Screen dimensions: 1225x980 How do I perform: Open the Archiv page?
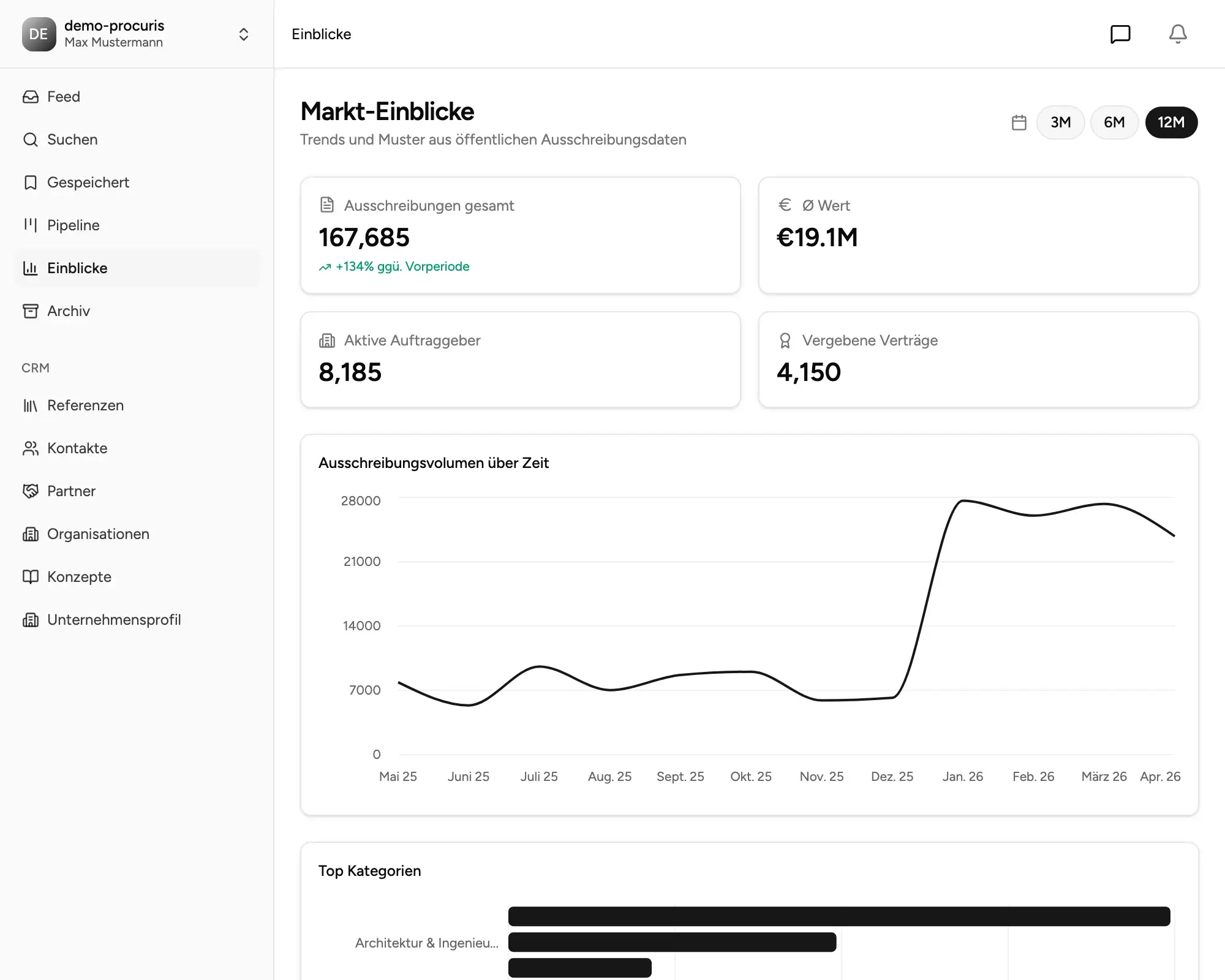[x=137, y=311]
